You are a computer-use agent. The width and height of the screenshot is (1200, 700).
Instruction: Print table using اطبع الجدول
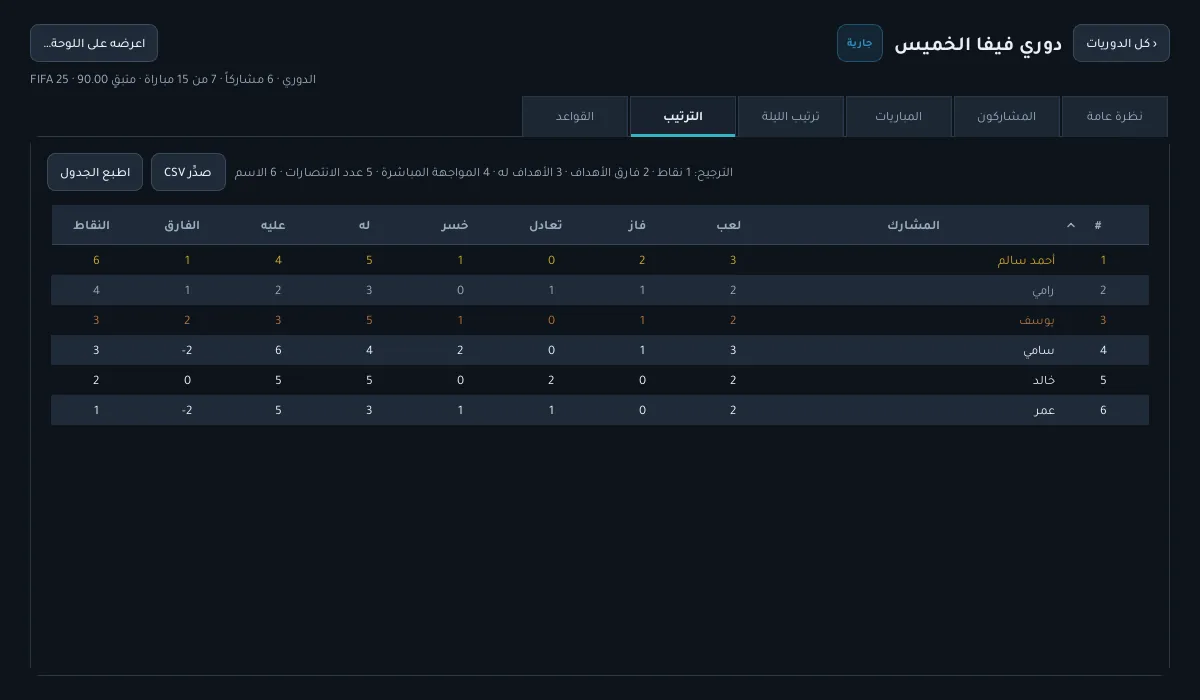[95, 172]
